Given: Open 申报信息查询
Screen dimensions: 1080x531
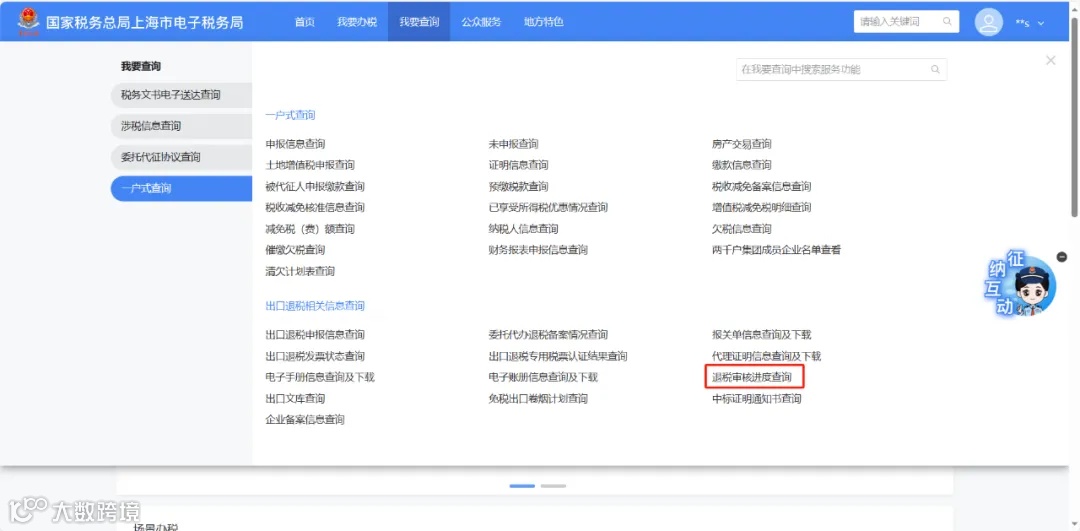Looking at the screenshot, I should pos(295,144).
